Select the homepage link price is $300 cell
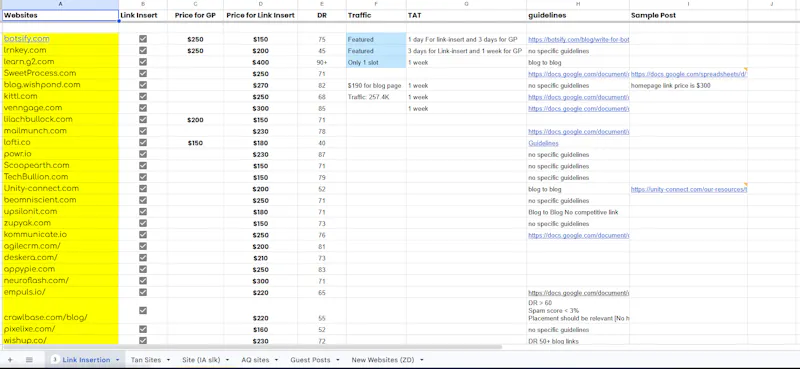Screen dimensions: 800x369 pyautogui.click(x=688, y=86)
